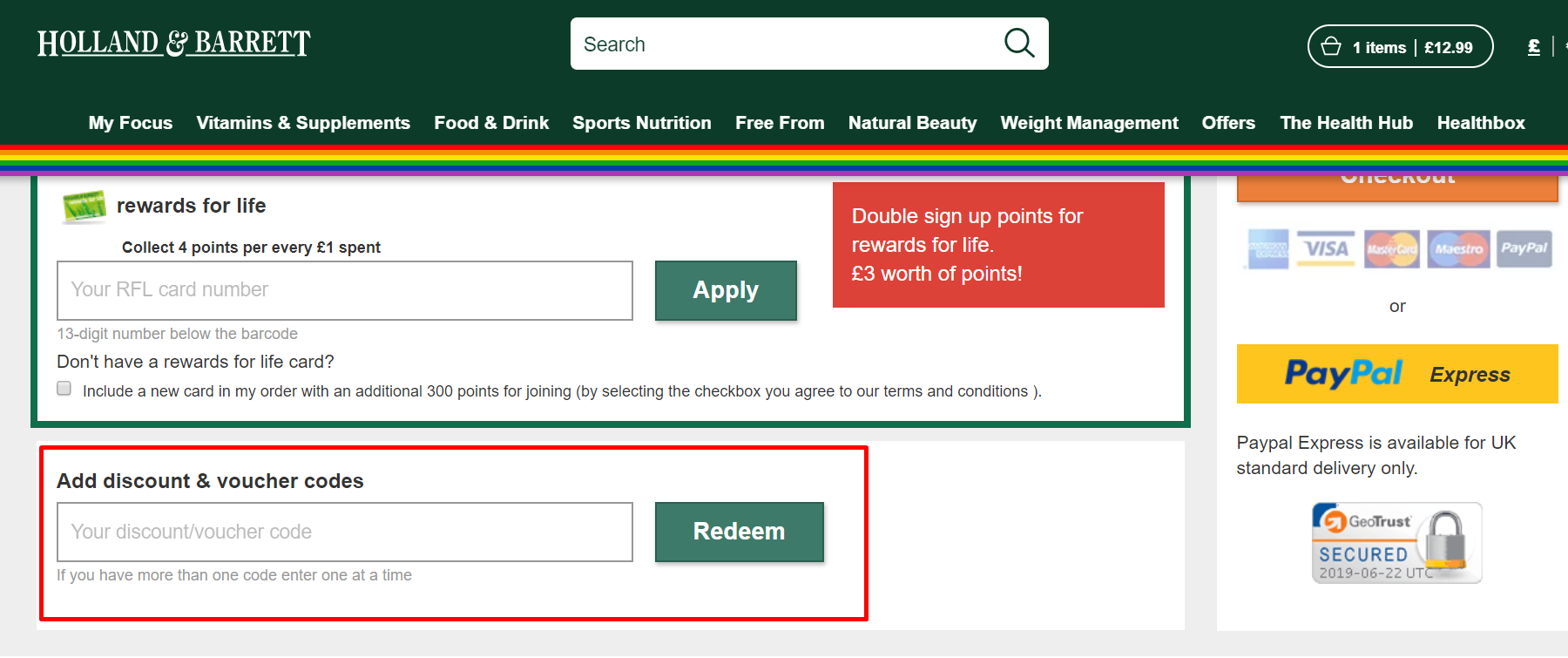Click the Visa payment icon
This screenshot has height=658, width=1568.
click(x=1325, y=248)
